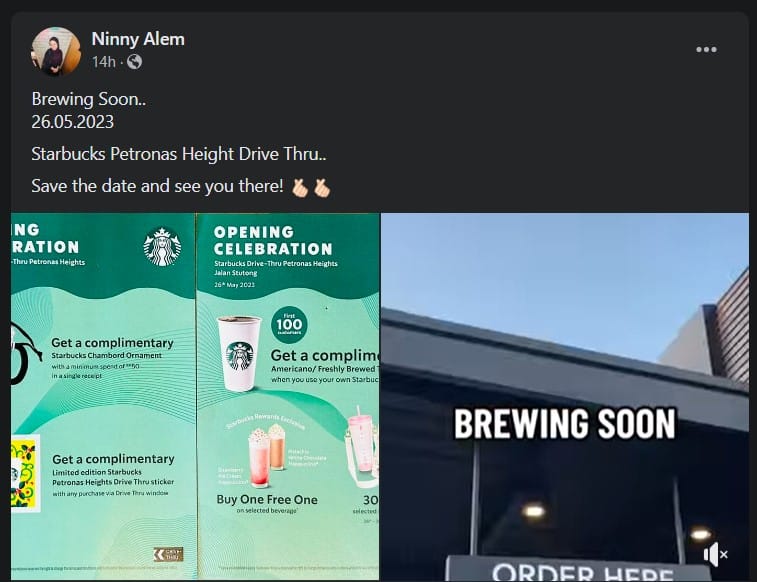Click the Buy One Free One text
This screenshot has width=757, height=582.
267,499
